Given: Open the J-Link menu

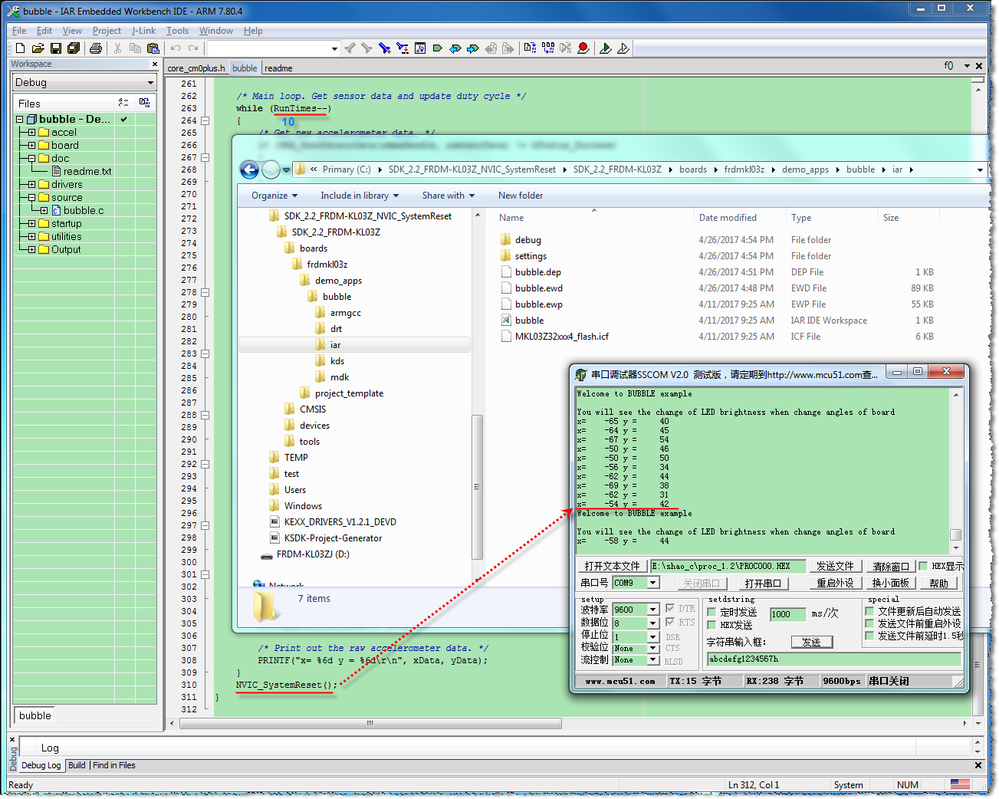Looking at the screenshot, I should 143,31.
